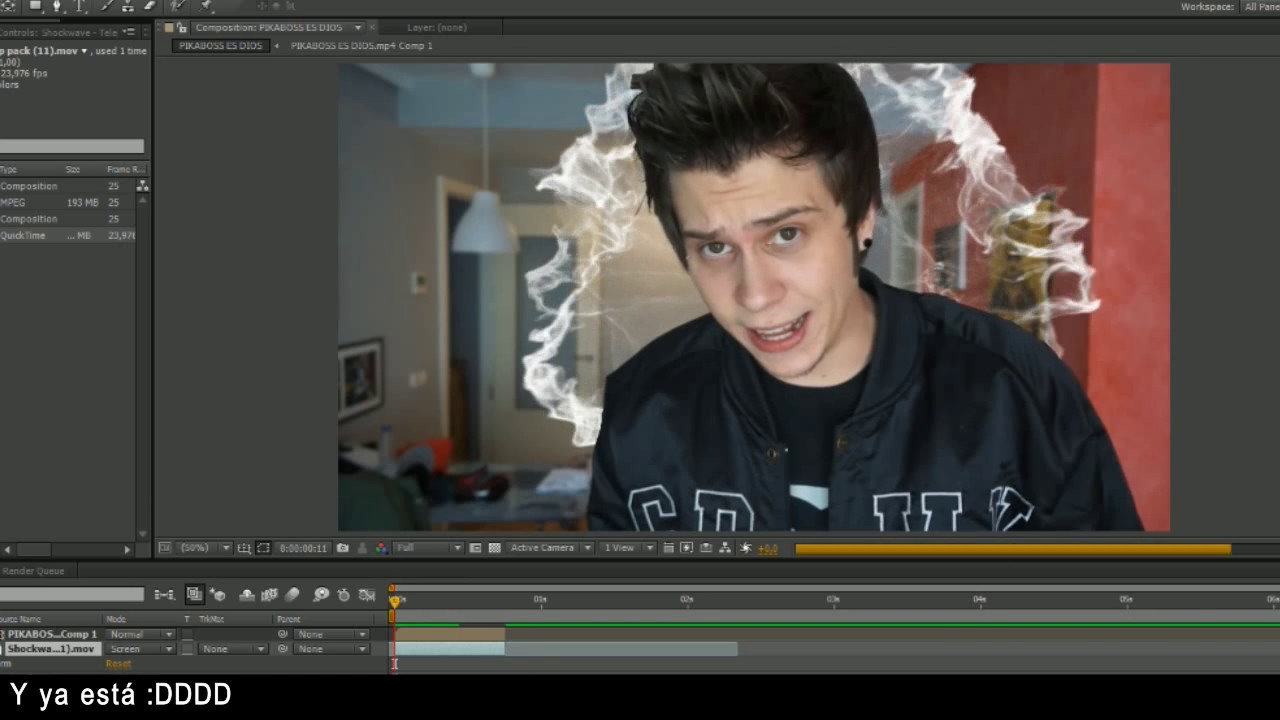Viewport: 1280px width, 720px height.
Task: Click PIKABOSS ES DIOS.mp4 Comp 1 breadcrumb
Action: (361, 46)
